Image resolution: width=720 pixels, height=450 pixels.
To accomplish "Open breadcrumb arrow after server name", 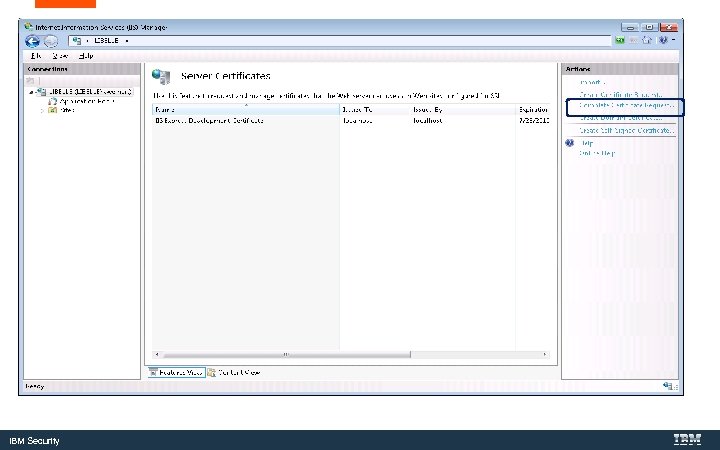I will (x=127, y=41).
